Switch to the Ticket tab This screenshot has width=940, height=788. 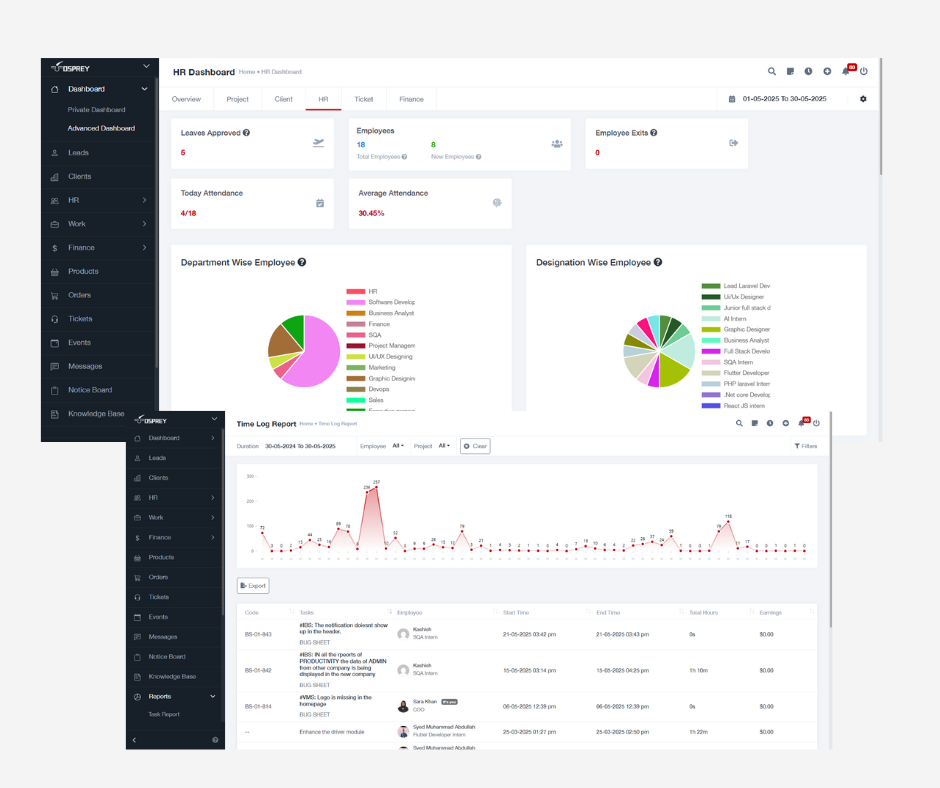tap(363, 99)
